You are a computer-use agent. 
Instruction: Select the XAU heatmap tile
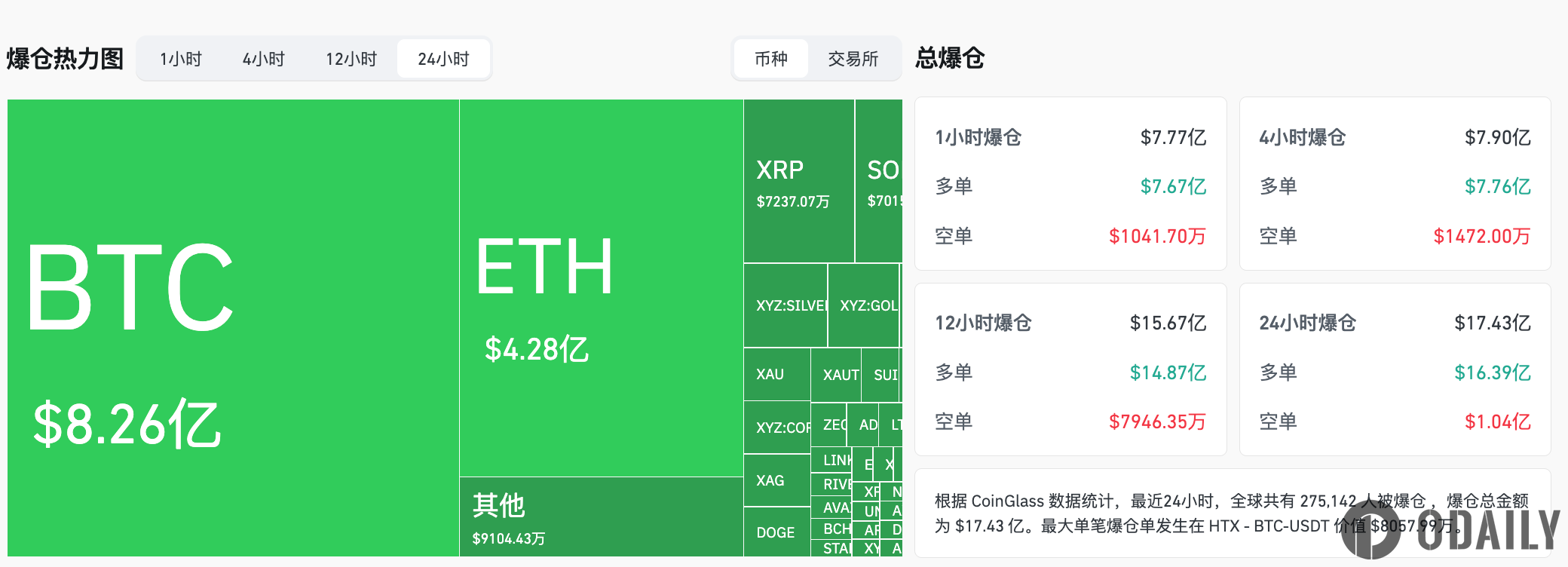pyautogui.click(x=776, y=374)
